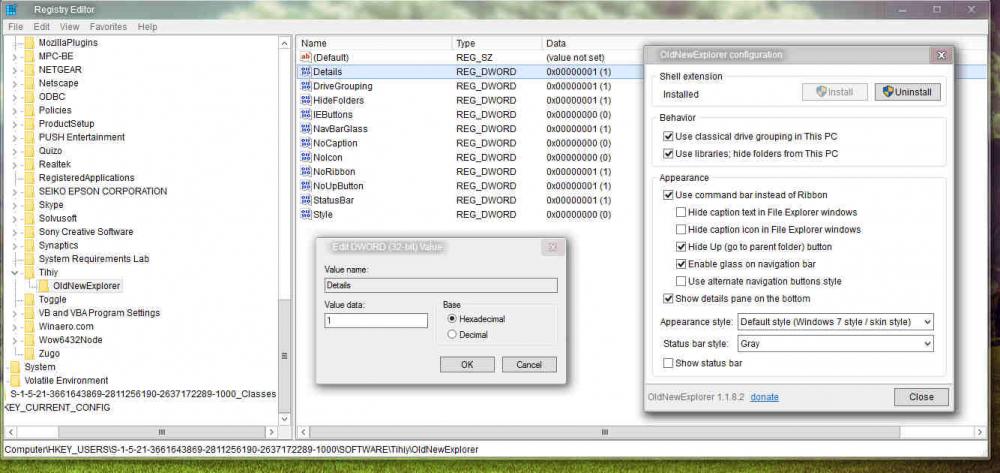Enable Hide caption text in File Explorer
1000x473 pixels.
point(681,212)
